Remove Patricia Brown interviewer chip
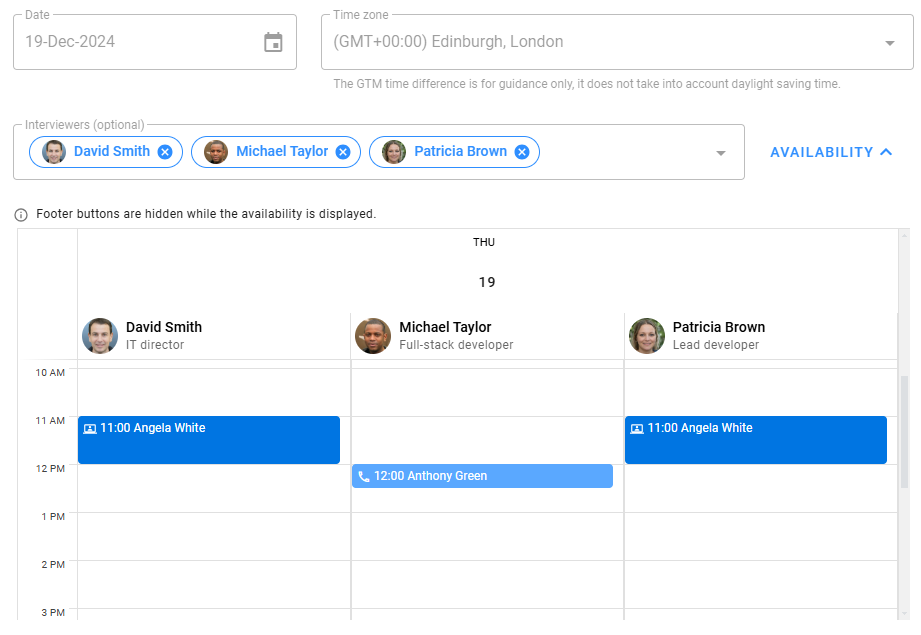Viewport: 921px width, 635px height. coord(521,152)
